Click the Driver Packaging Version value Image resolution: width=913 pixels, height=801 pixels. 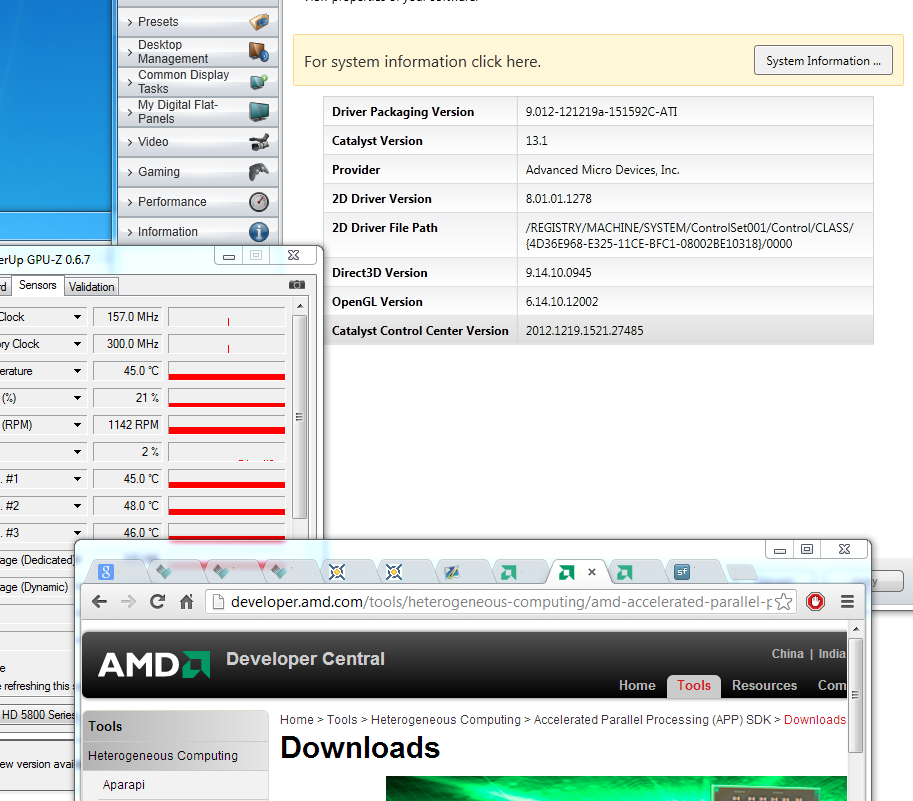(x=601, y=112)
